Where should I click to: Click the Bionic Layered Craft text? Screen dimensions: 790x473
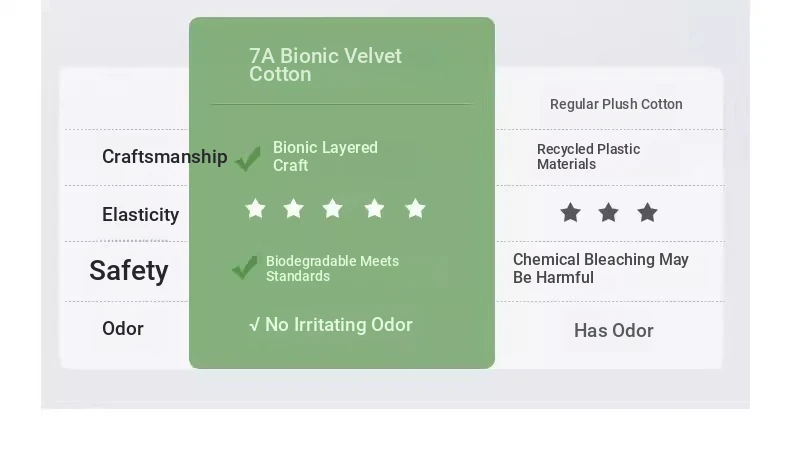point(325,156)
